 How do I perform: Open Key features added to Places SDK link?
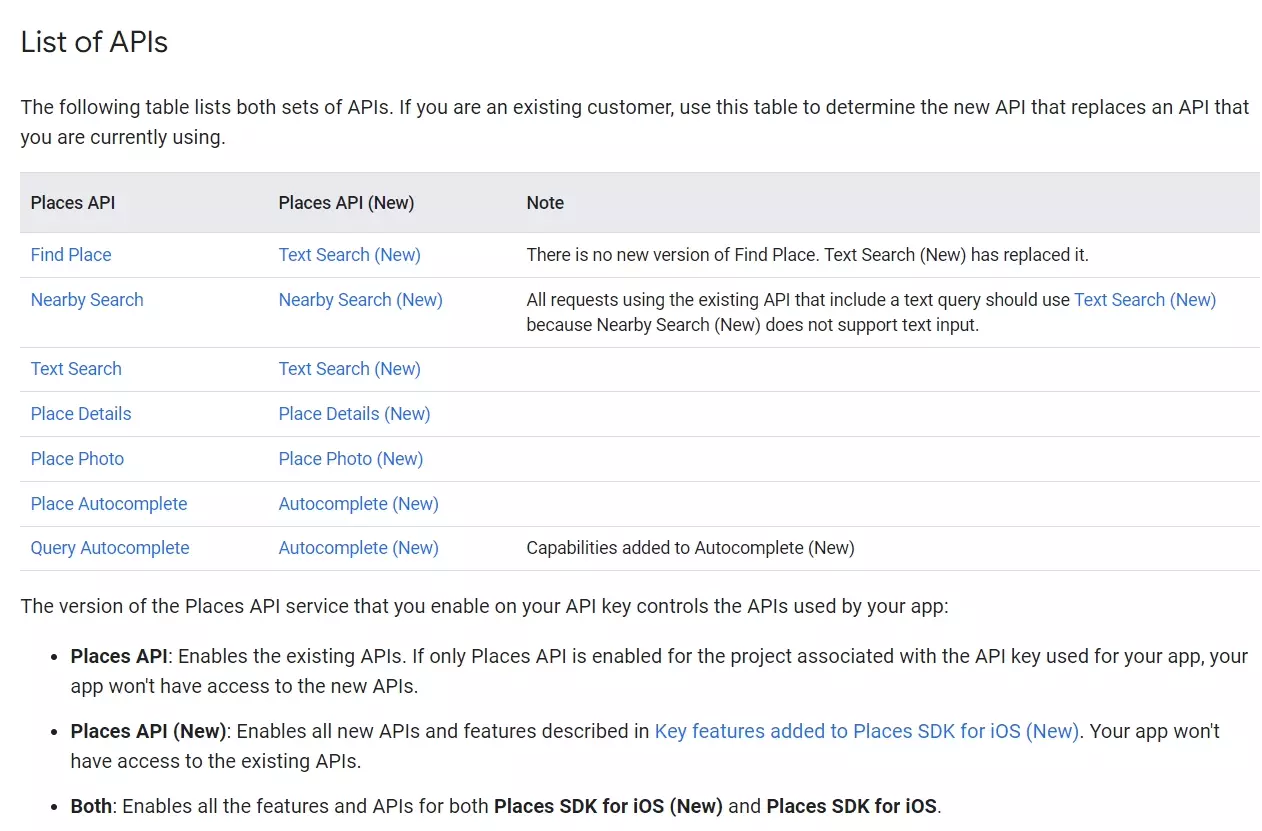(x=866, y=731)
